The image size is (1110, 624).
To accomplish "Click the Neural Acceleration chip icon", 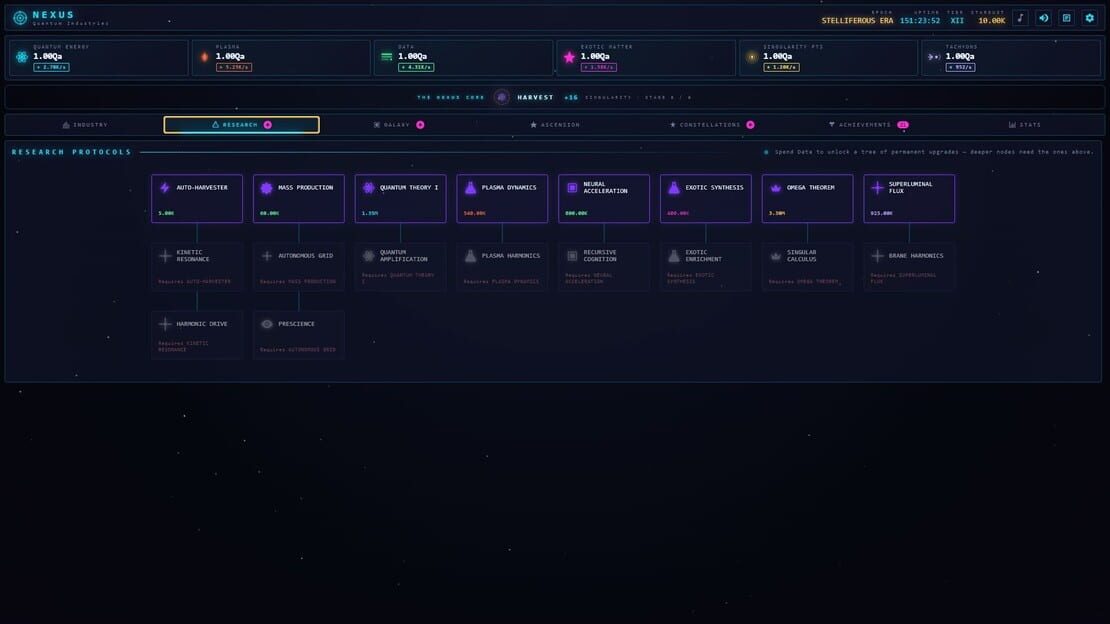I will point(572,188).
